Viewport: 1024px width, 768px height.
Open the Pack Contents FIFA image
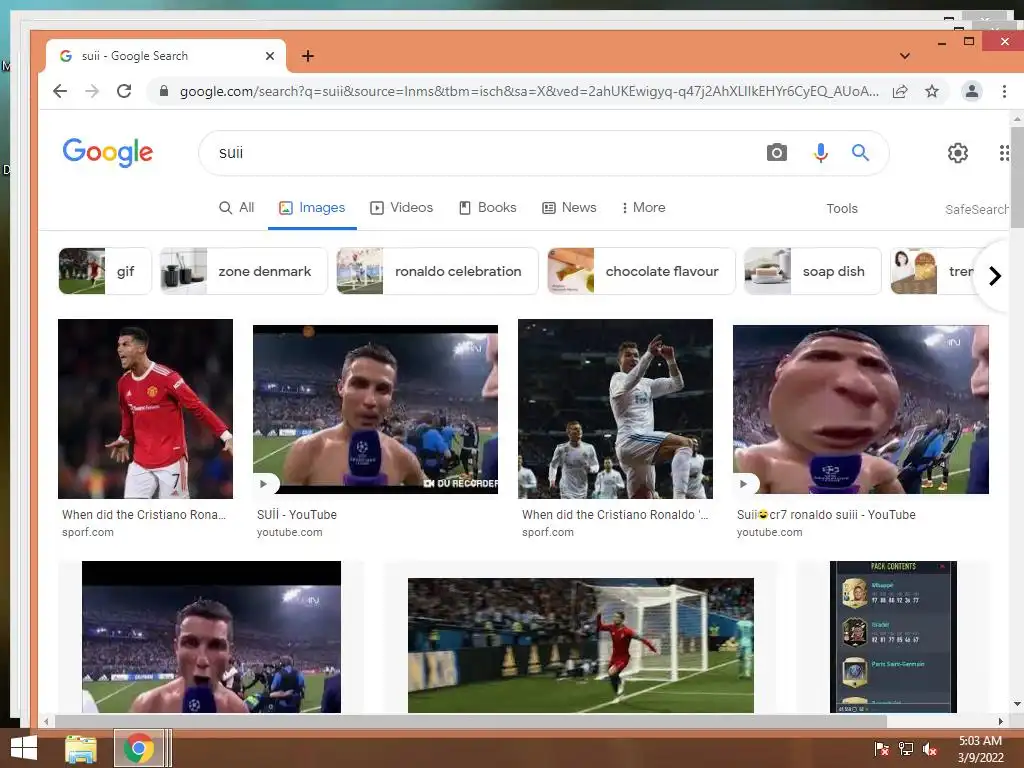tap(893, 637)
